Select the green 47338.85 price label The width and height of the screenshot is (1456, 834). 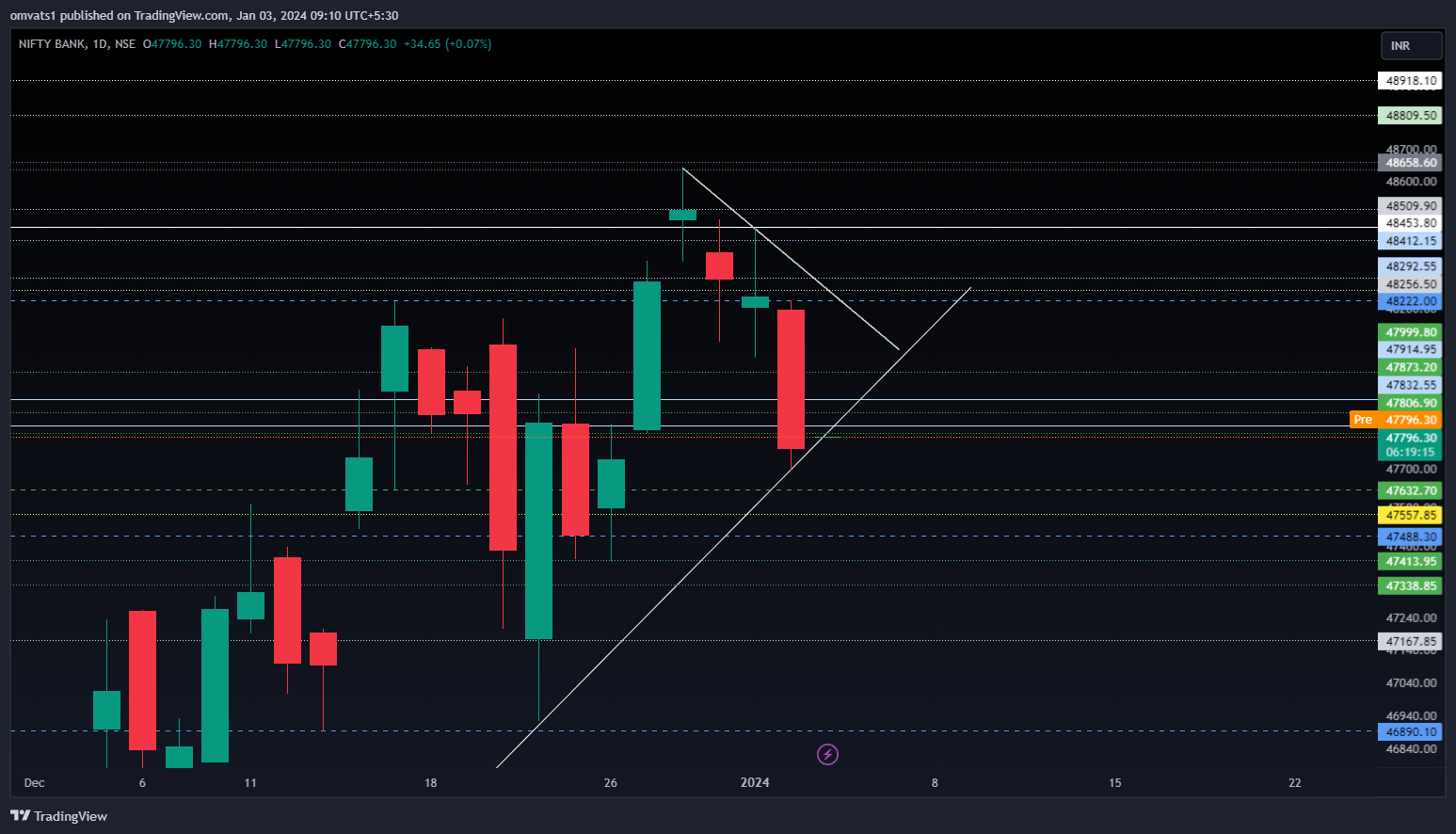[1410, 585]
